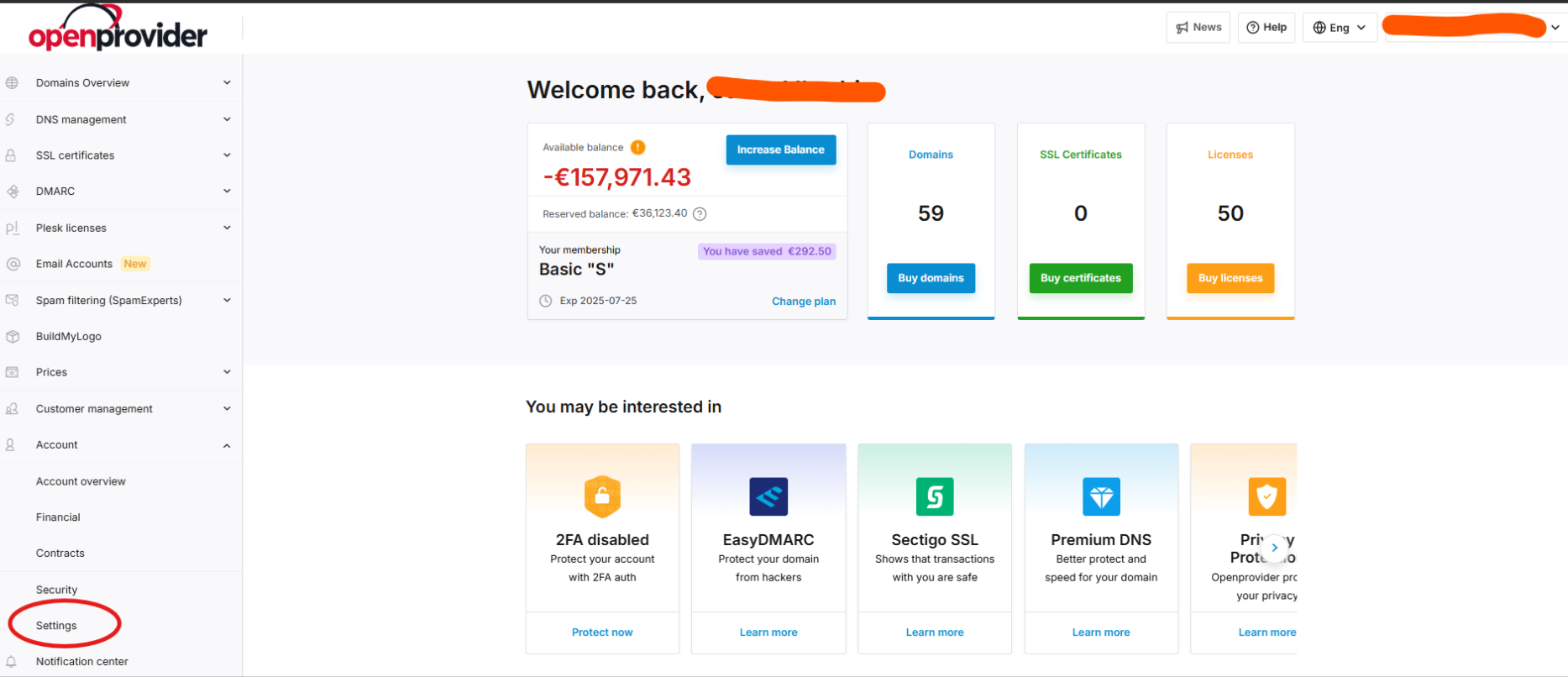
Task: Click the Plesk licenses icon
Action: tap(12, 228)
